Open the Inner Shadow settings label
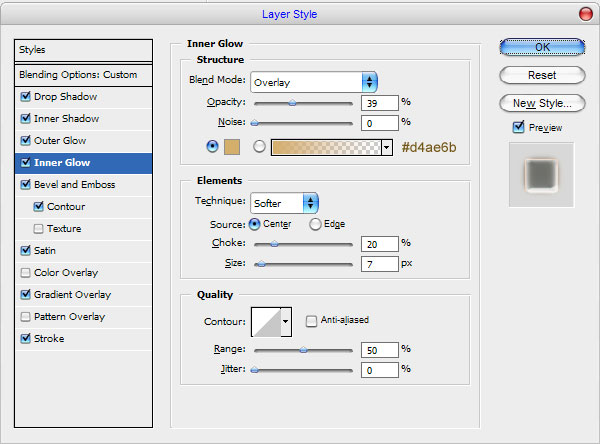Image resolution: width=600 pixels, height=444 pixels. click(67, 119)
